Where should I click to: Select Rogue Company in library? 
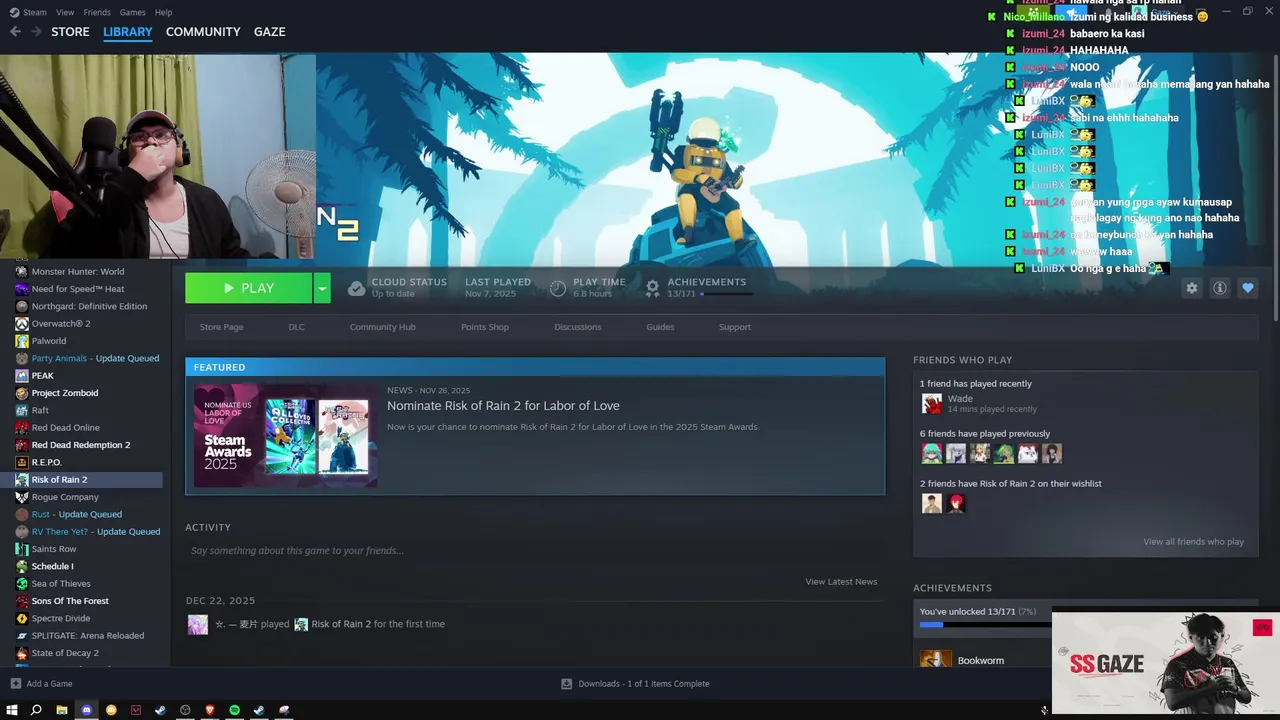click(x=65, y=497)
